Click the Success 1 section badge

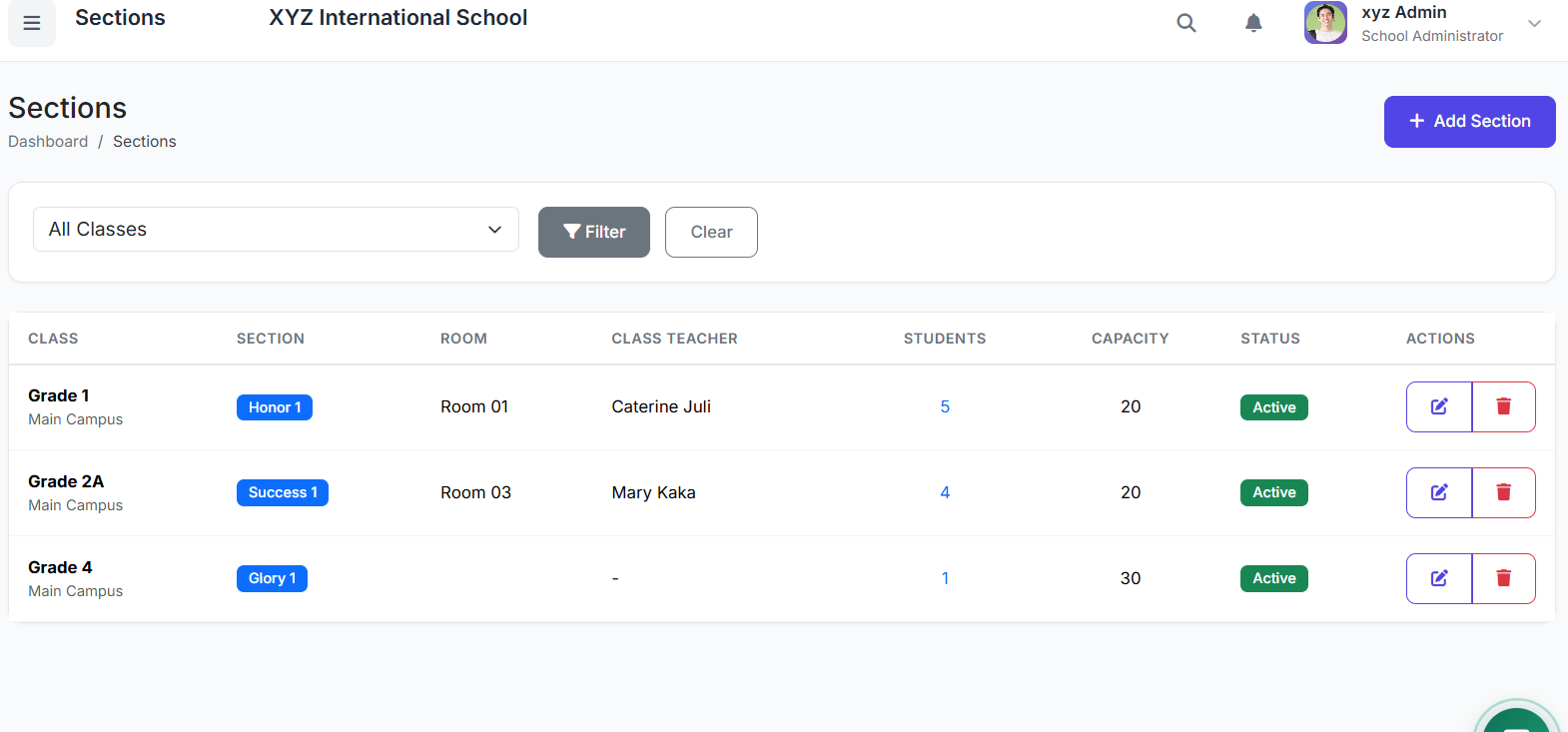click(283, 492)
